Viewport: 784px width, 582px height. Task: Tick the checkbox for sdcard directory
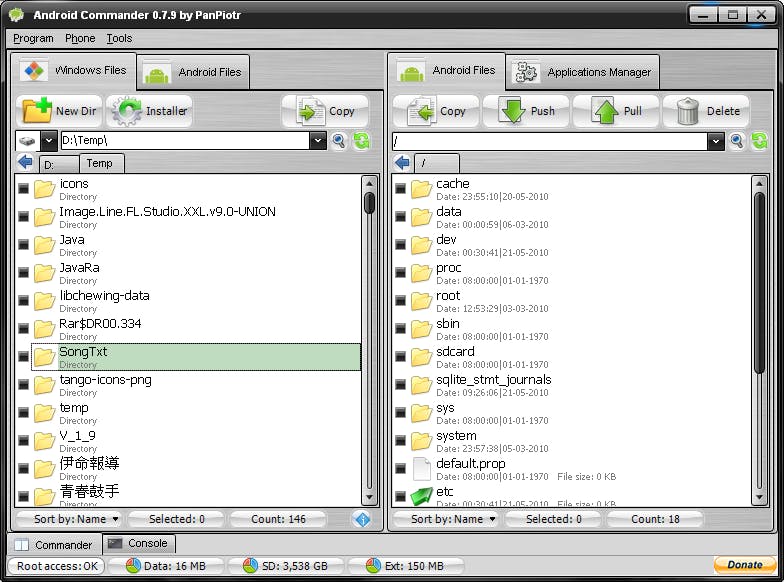[400, 356]
